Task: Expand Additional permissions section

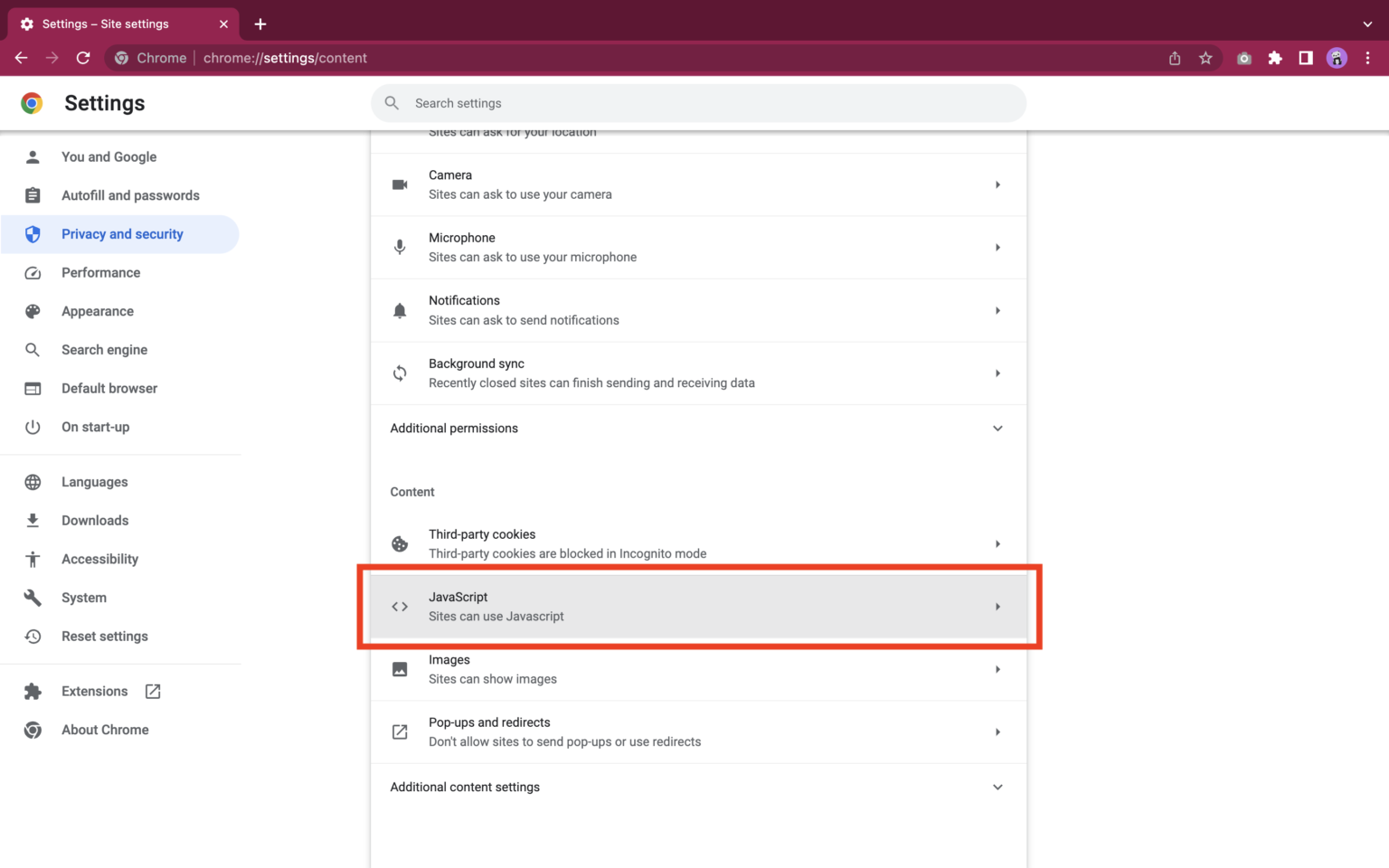Action: click(997, 428)
